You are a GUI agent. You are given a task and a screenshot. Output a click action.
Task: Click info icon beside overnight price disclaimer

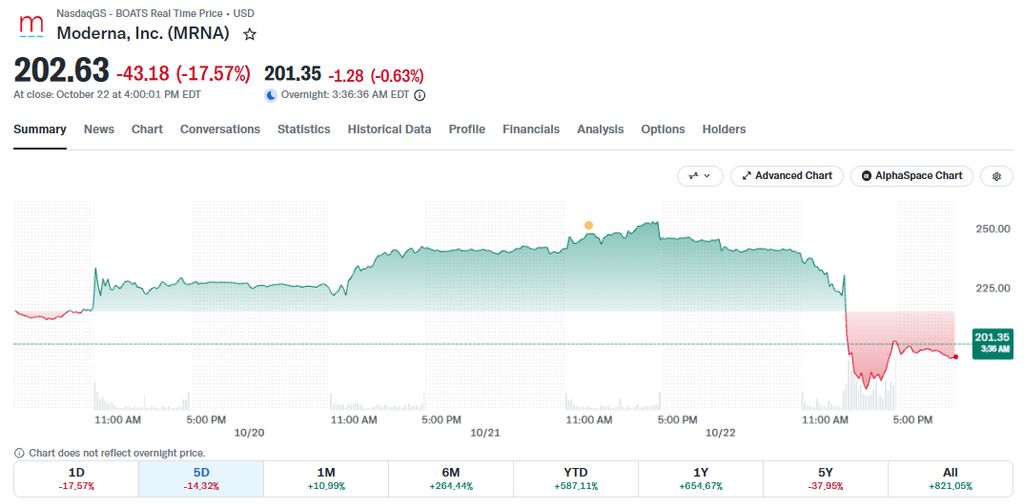click(x=19, y=453)
